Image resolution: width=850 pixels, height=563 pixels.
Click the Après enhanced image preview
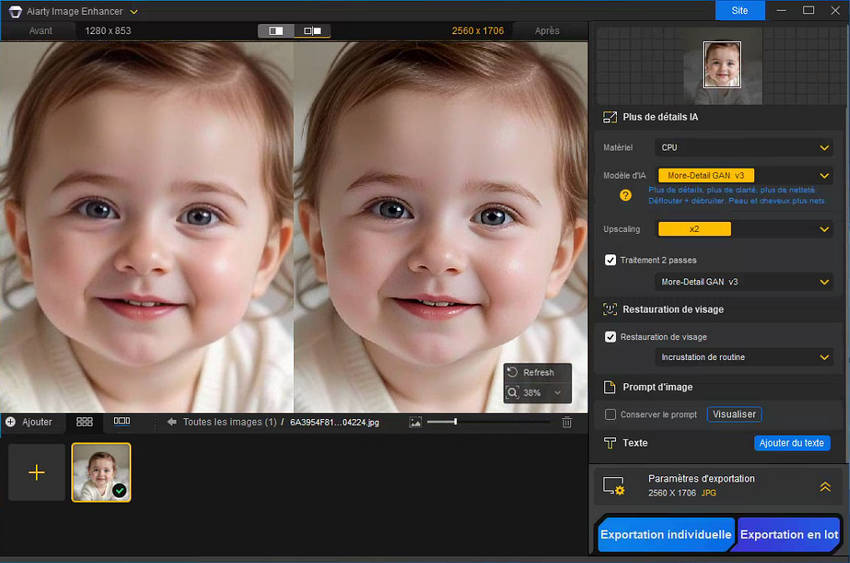click(441, 227)
